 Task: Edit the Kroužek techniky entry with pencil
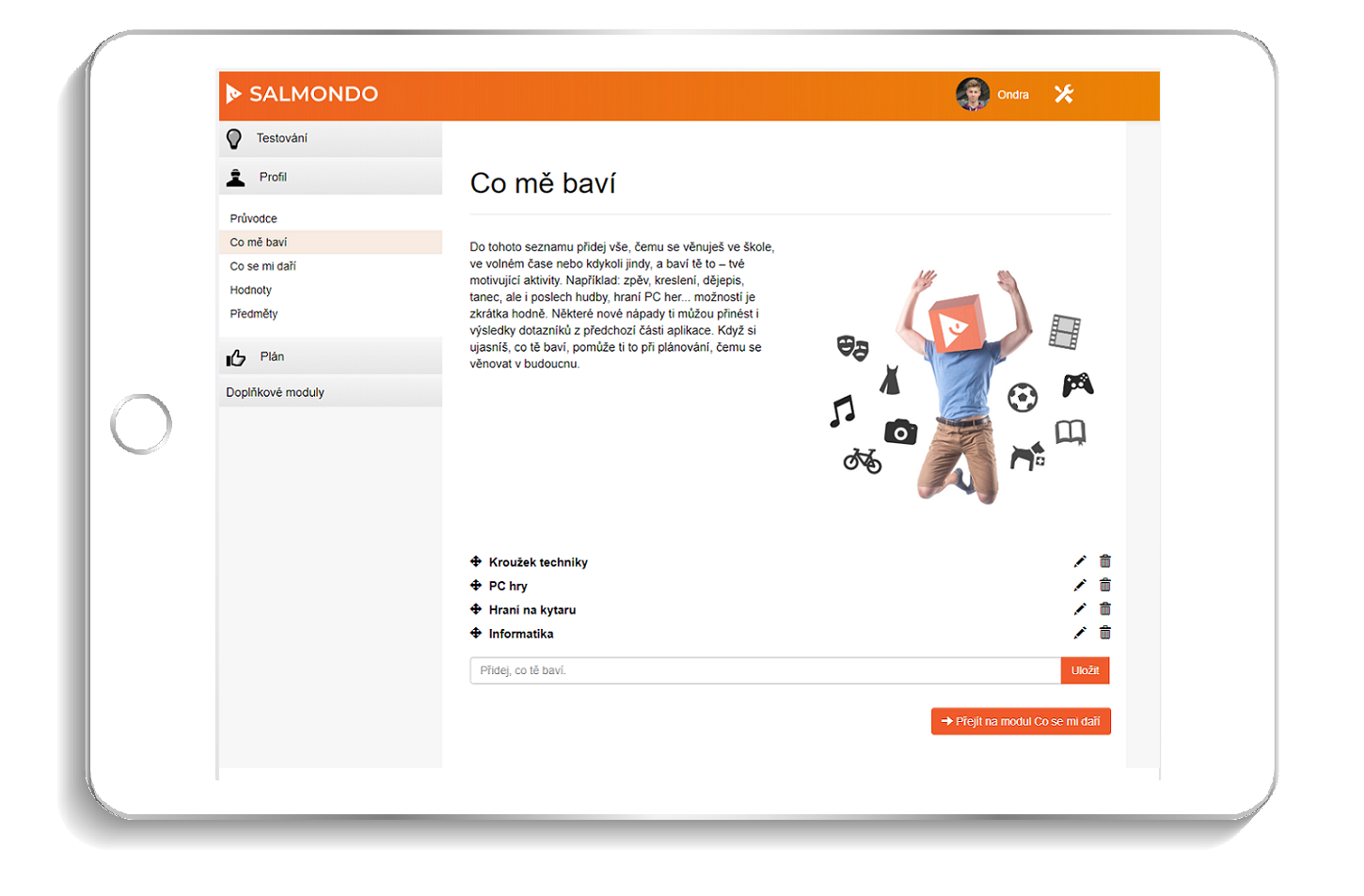coord(1080,561)
